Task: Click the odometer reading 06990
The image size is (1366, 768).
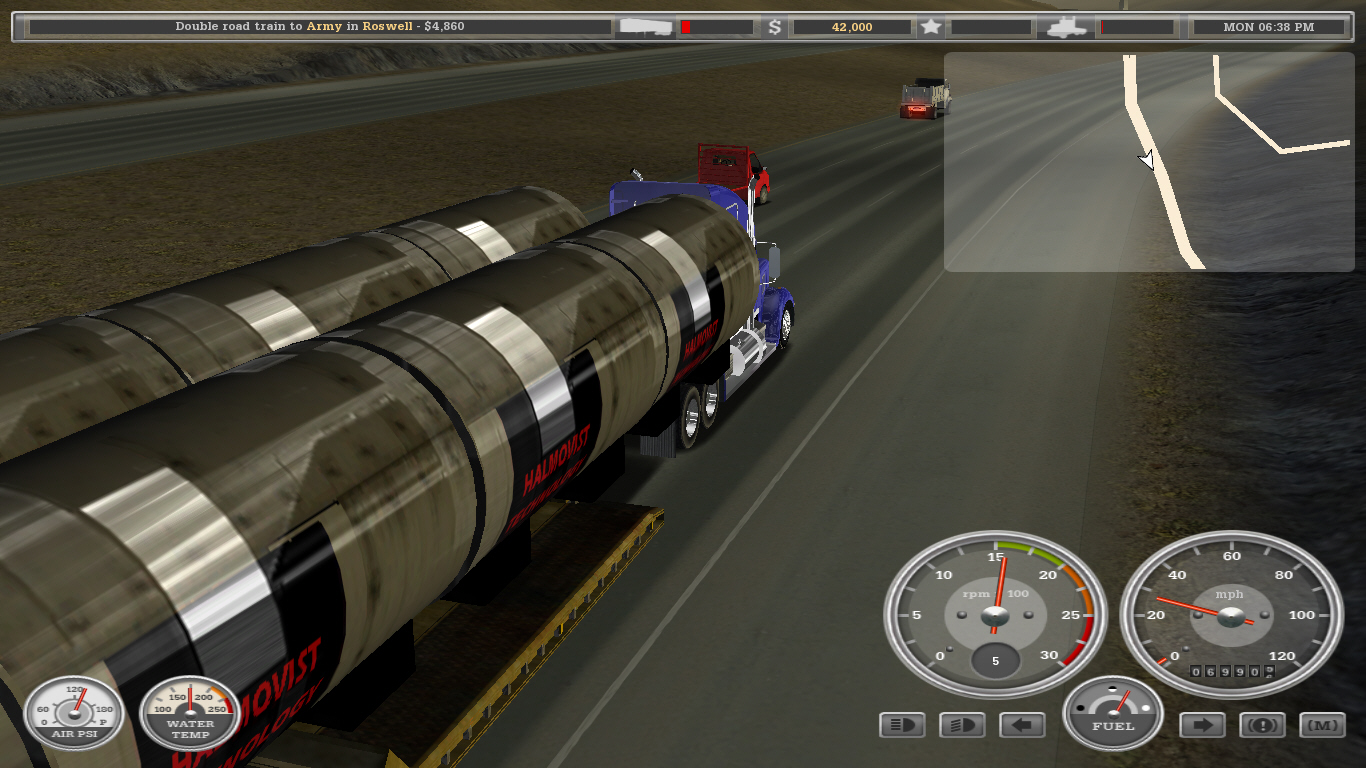Action: click(1230, 671)
